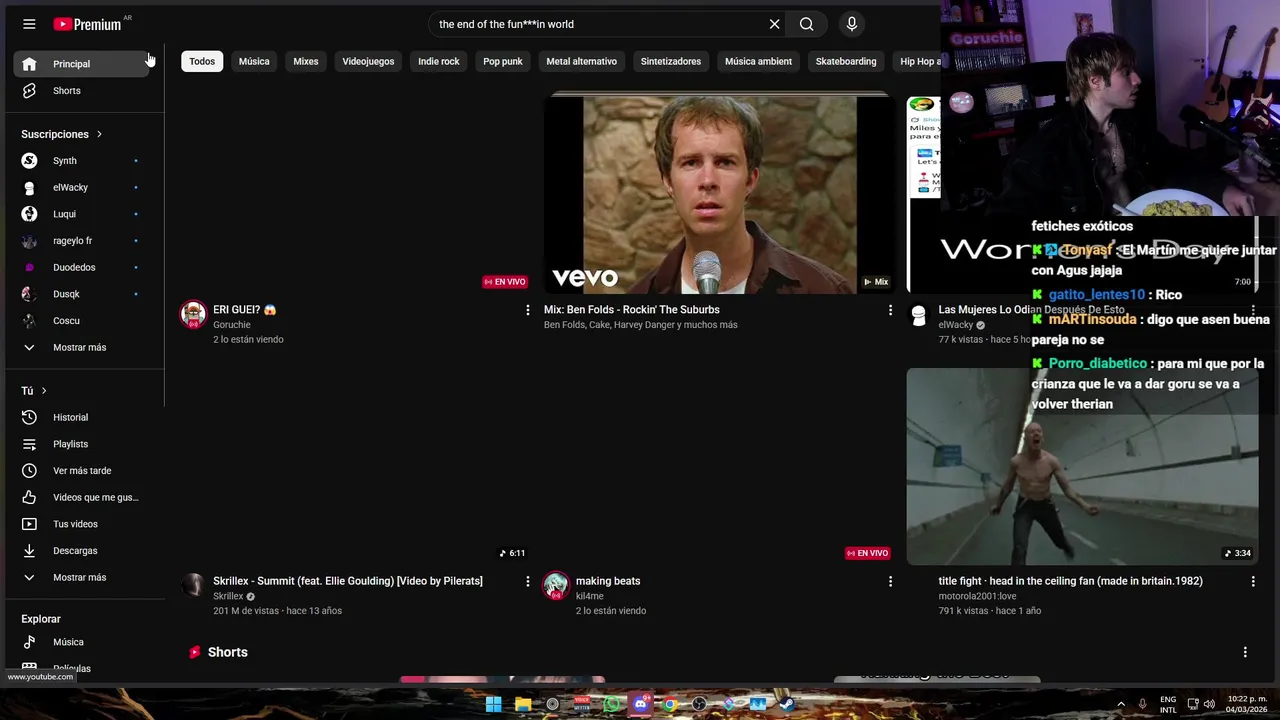Open Playlists in sidebar
The image size is (1280, 720).
tap(82, 444)
